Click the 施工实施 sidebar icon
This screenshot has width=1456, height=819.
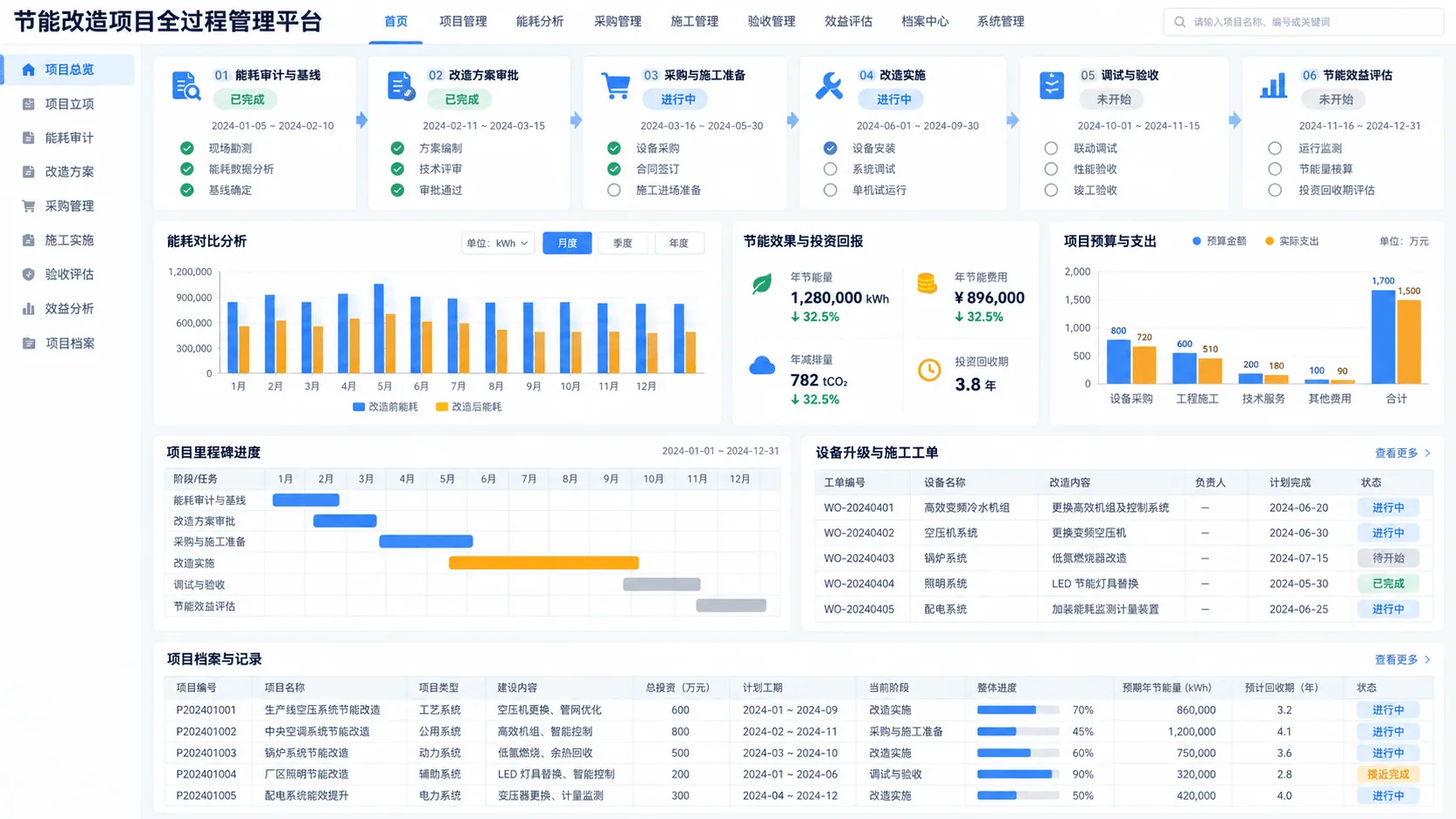[x=29, y=240]
